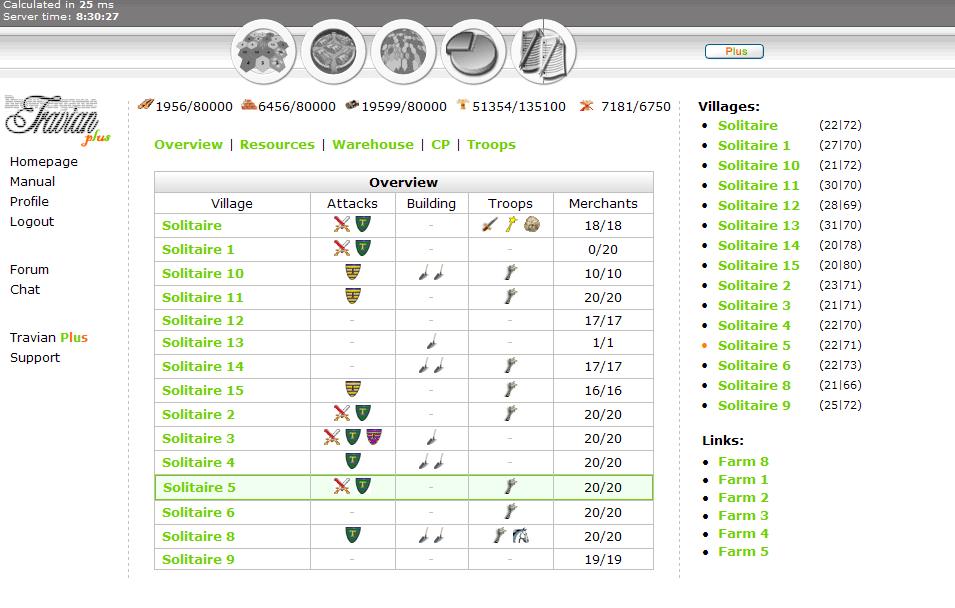Open the village center buildings icon
This screenshot has height=608, width=955.
tap(334, 50)
